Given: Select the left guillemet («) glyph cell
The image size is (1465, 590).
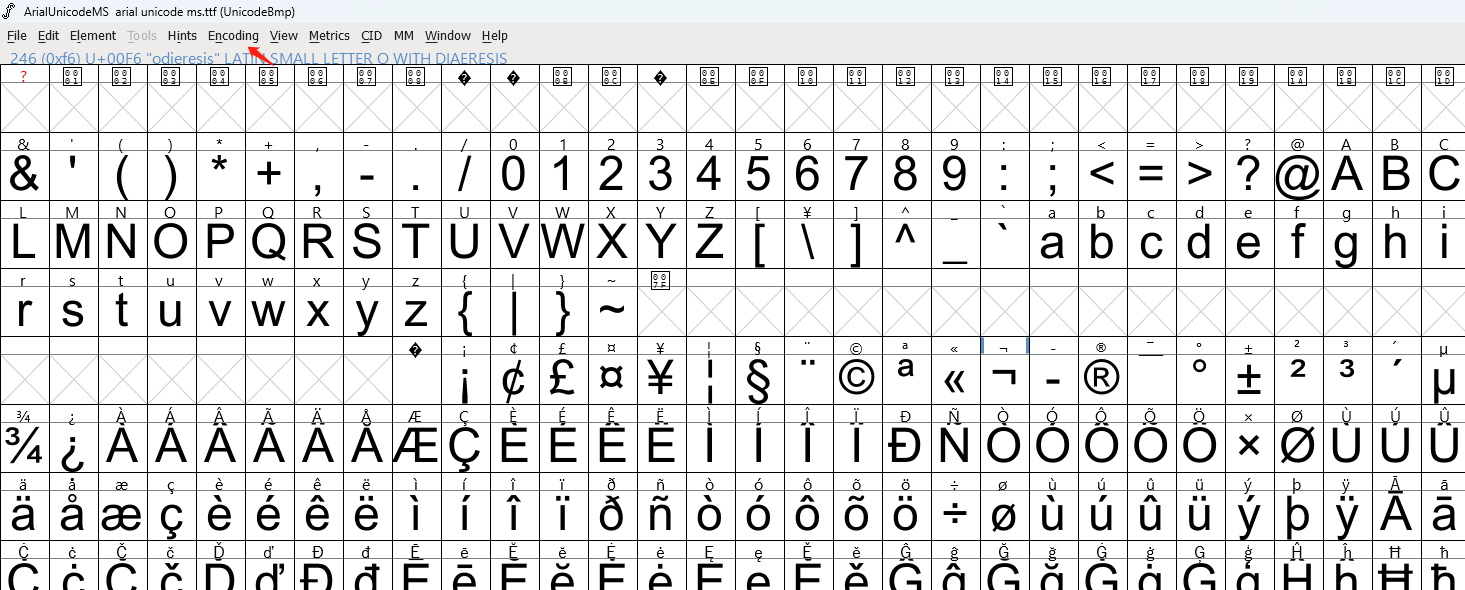Looking at the screenshot, I should click(x=954, y=379).
